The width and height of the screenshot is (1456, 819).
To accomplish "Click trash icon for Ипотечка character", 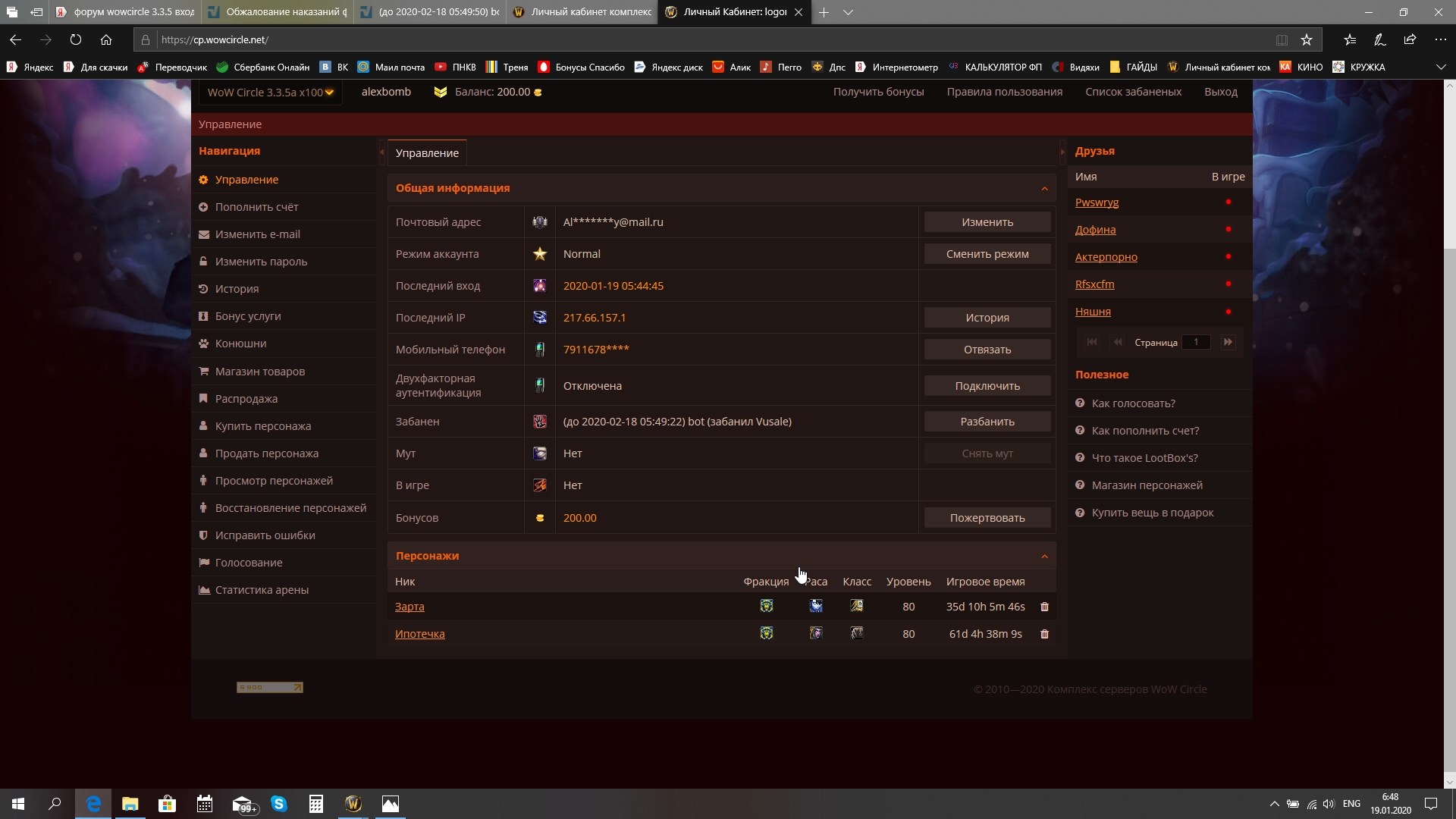I will [x=1044, y=634].
